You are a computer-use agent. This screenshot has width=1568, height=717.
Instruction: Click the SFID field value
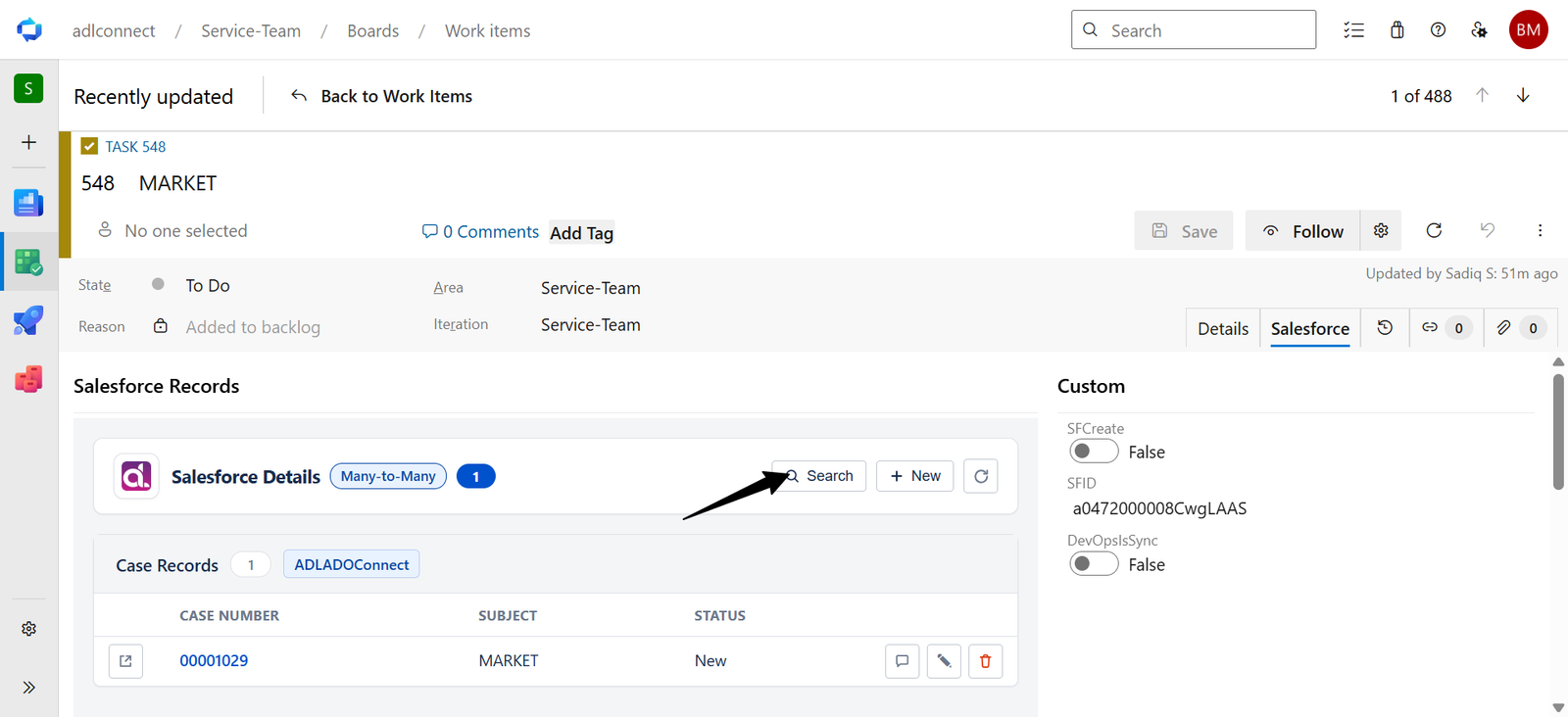coord(1159,508)
